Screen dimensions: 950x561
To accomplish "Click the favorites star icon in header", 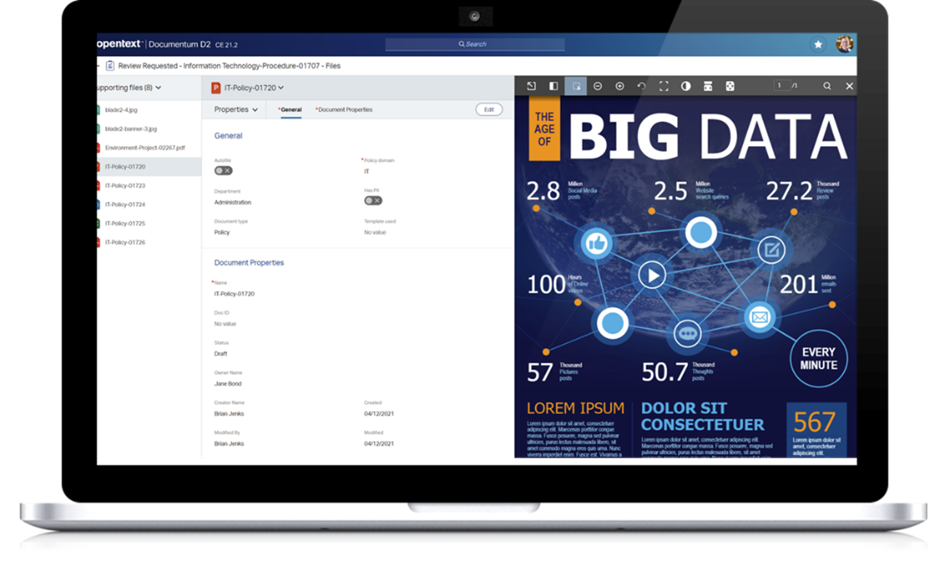I will [x=818, y=44].
